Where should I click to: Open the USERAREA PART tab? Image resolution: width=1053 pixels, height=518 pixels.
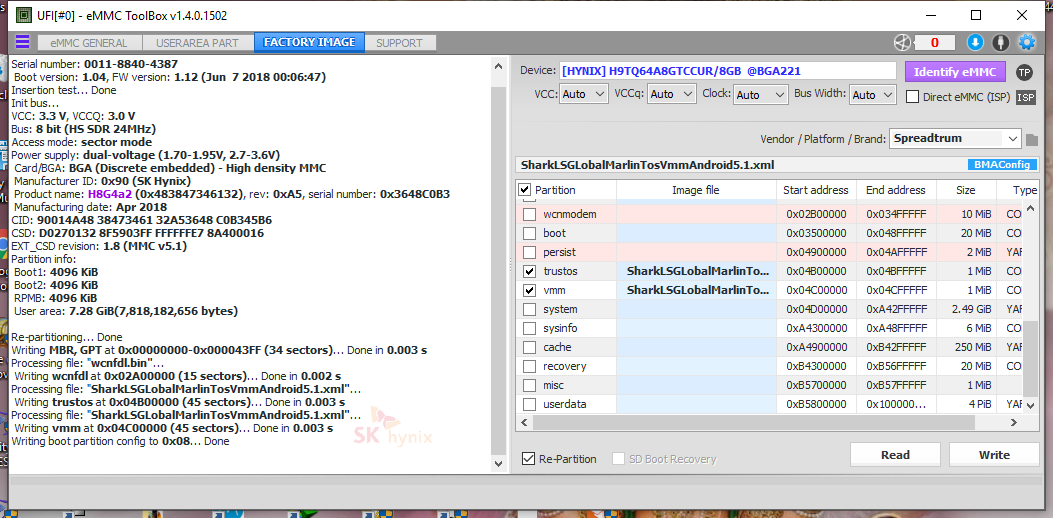197,43
